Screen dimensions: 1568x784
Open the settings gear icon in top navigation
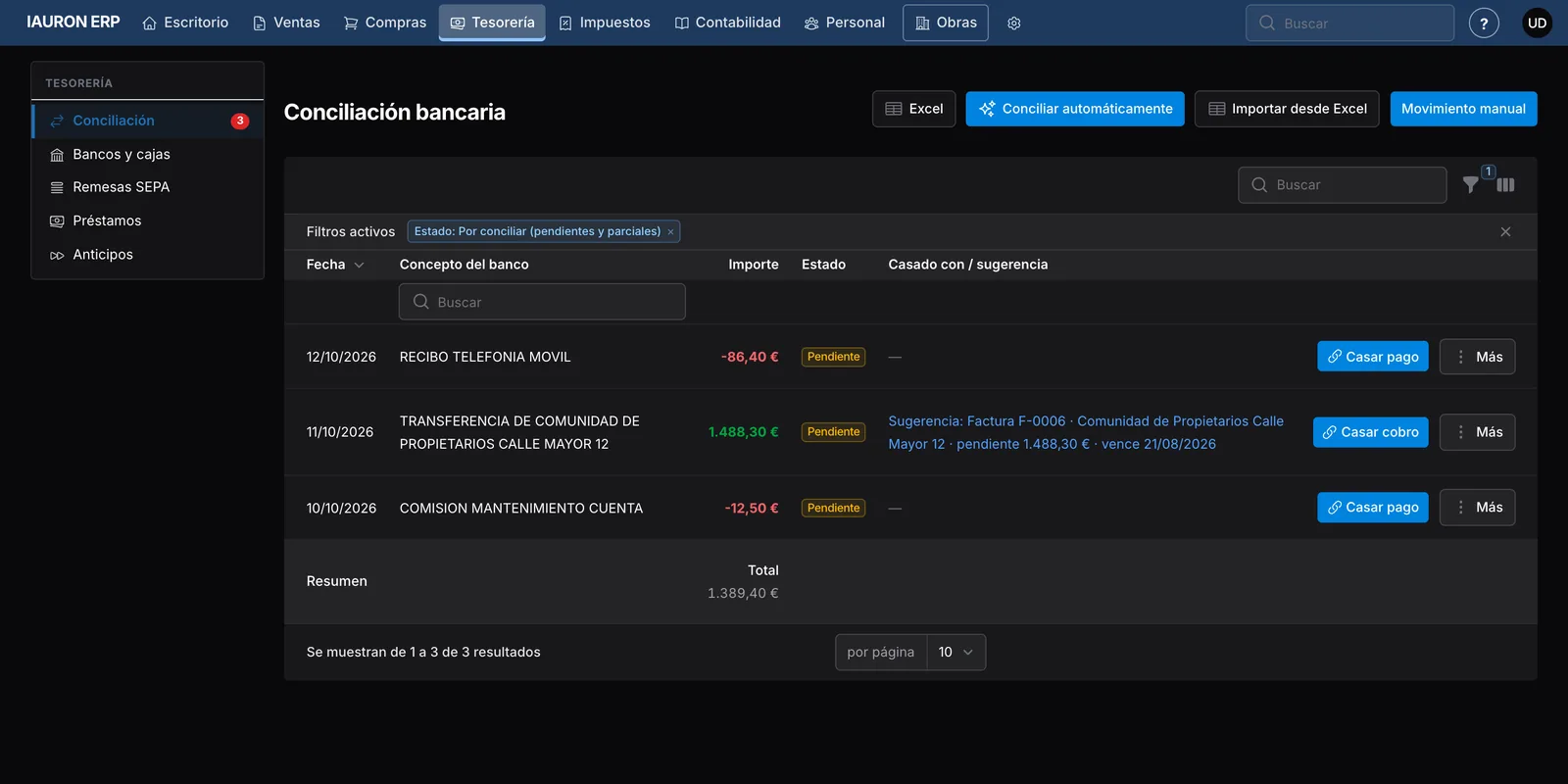tap(1014, 23)
